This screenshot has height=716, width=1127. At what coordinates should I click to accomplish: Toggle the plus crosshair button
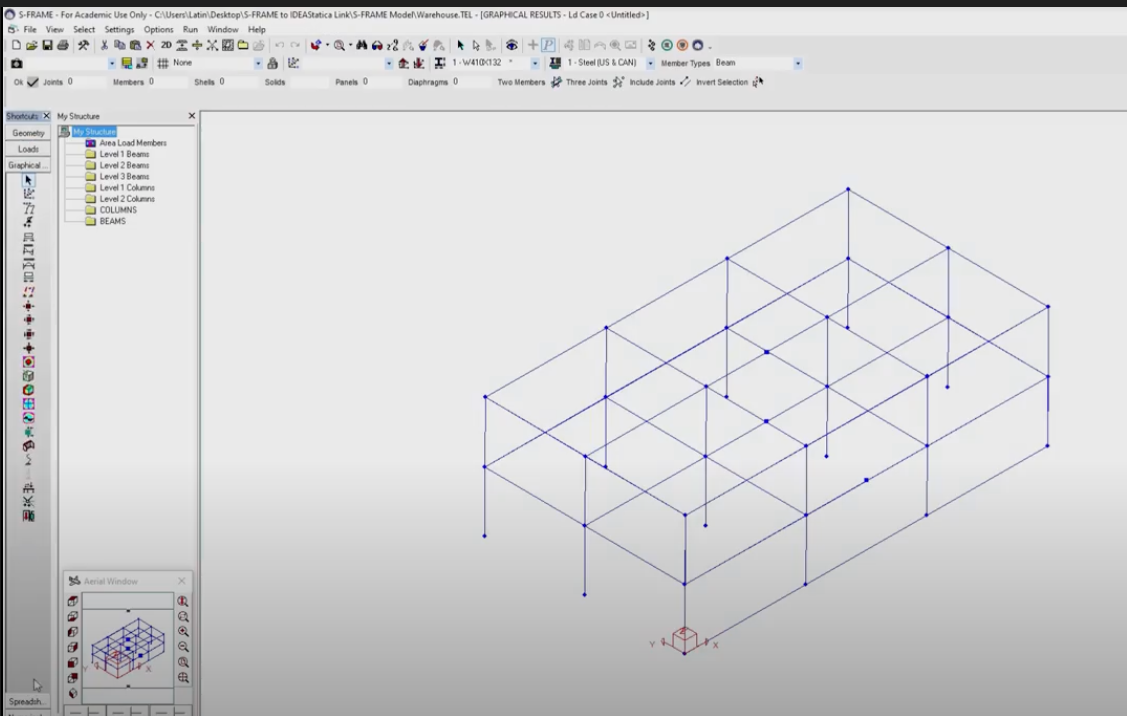[533, 45]
